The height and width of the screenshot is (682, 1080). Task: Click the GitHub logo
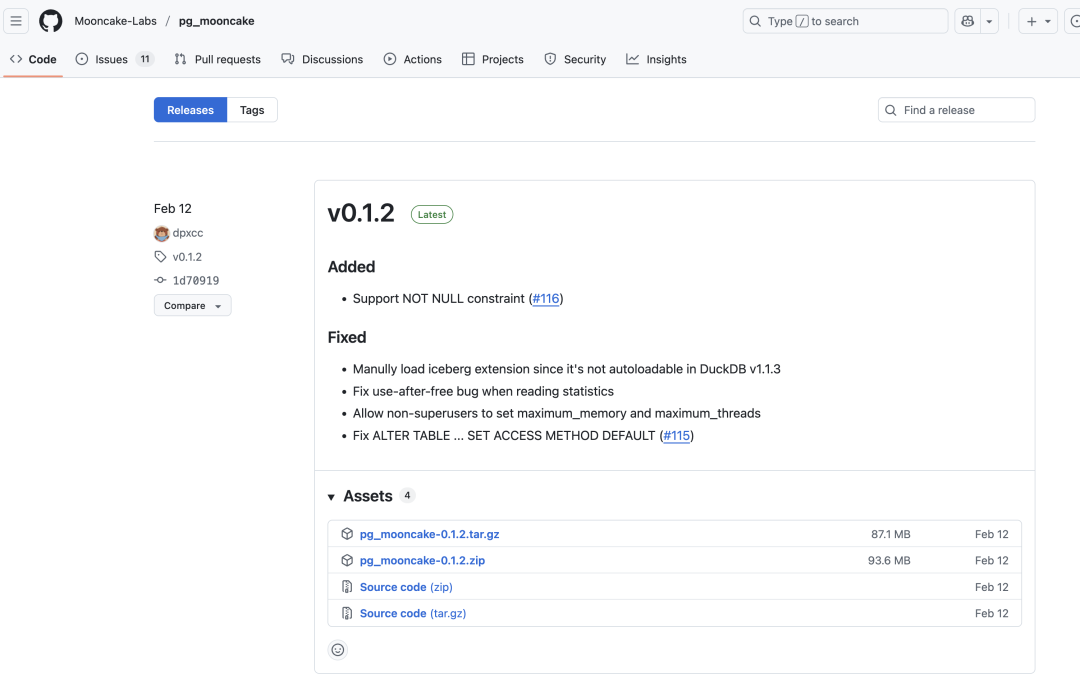pos(50,21)
